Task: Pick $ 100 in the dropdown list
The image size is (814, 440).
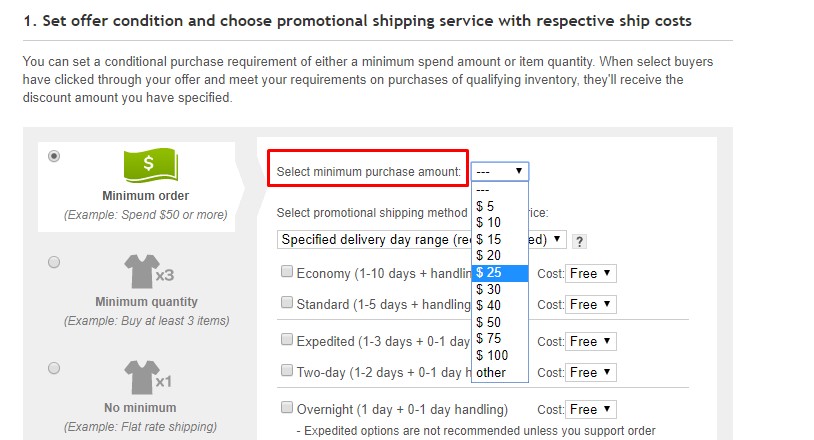Action: coord(493,356)
